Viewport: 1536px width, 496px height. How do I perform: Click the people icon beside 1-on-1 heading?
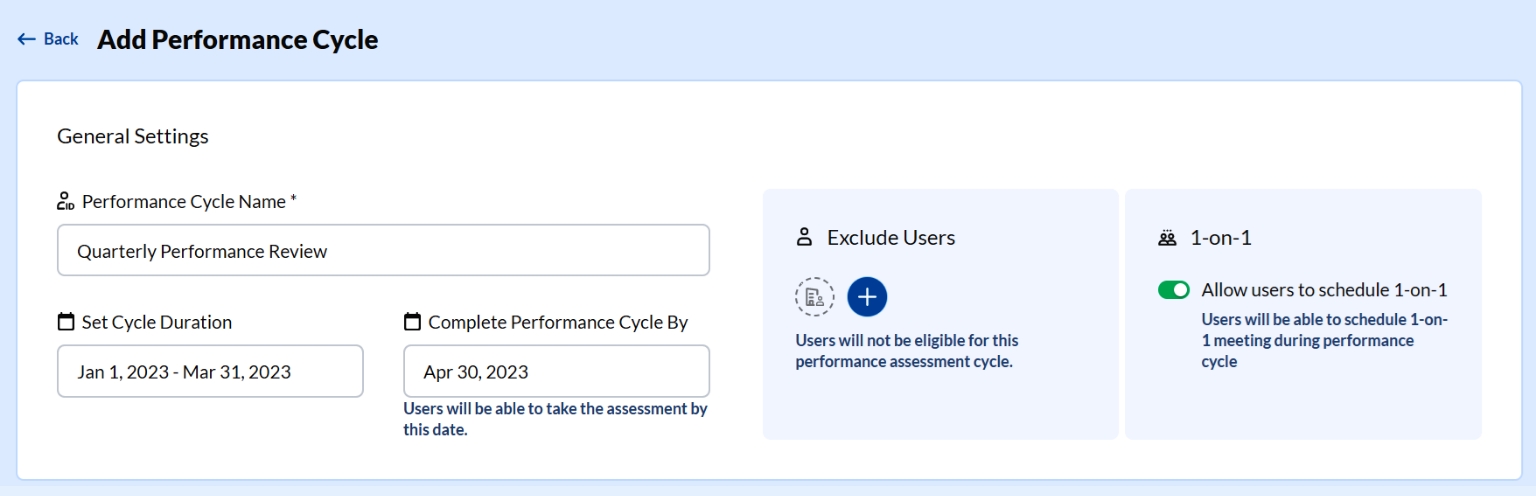tap(1167, 238)
